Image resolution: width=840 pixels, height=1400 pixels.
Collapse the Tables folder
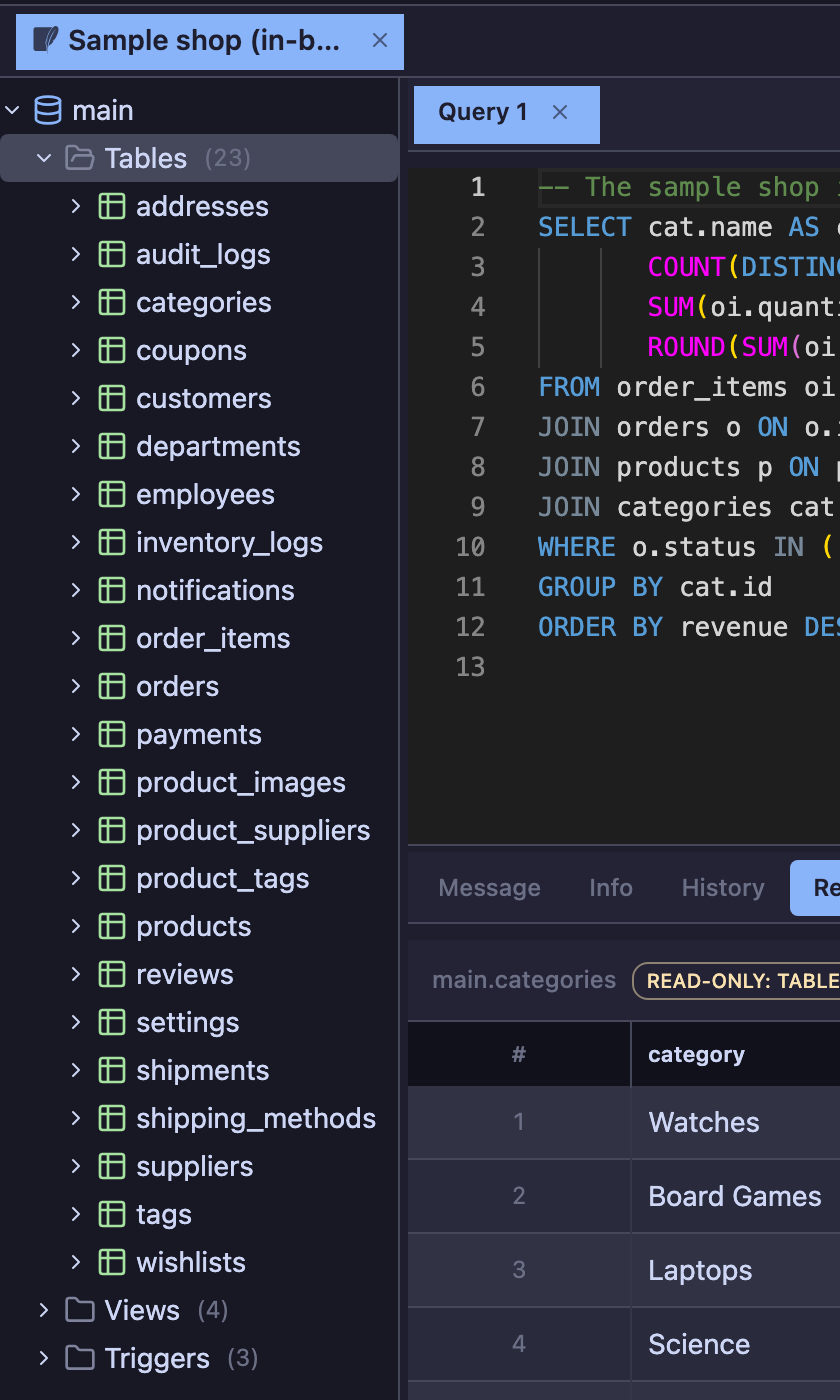(x=44, y=158)
